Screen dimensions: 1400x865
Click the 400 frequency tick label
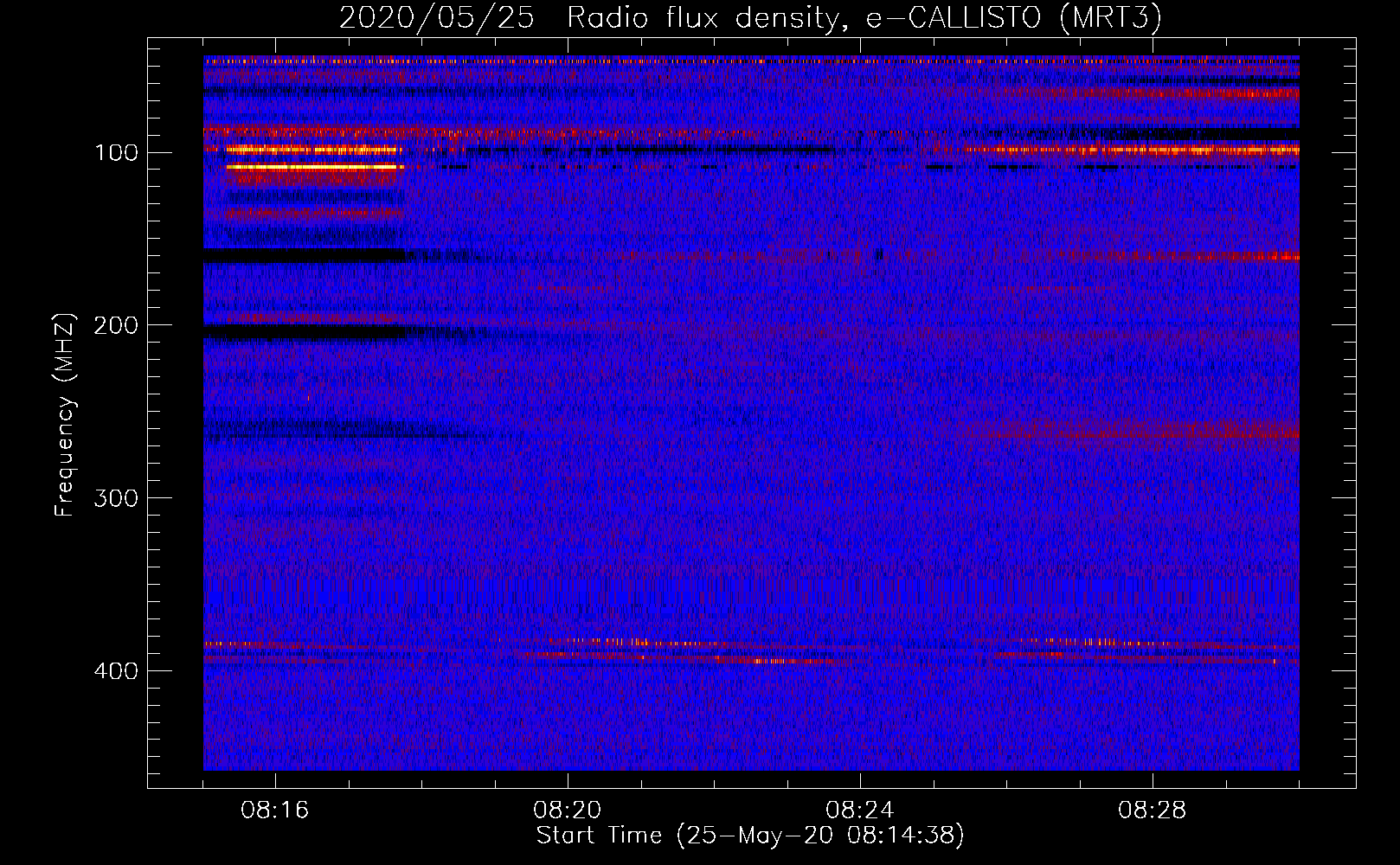116,672
